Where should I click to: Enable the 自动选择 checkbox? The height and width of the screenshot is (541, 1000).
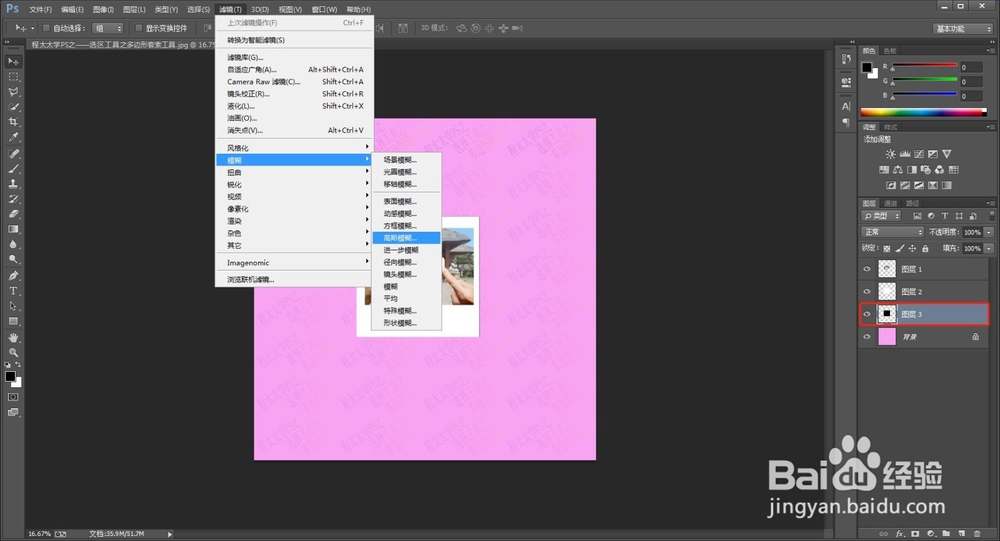pos(46,28)
